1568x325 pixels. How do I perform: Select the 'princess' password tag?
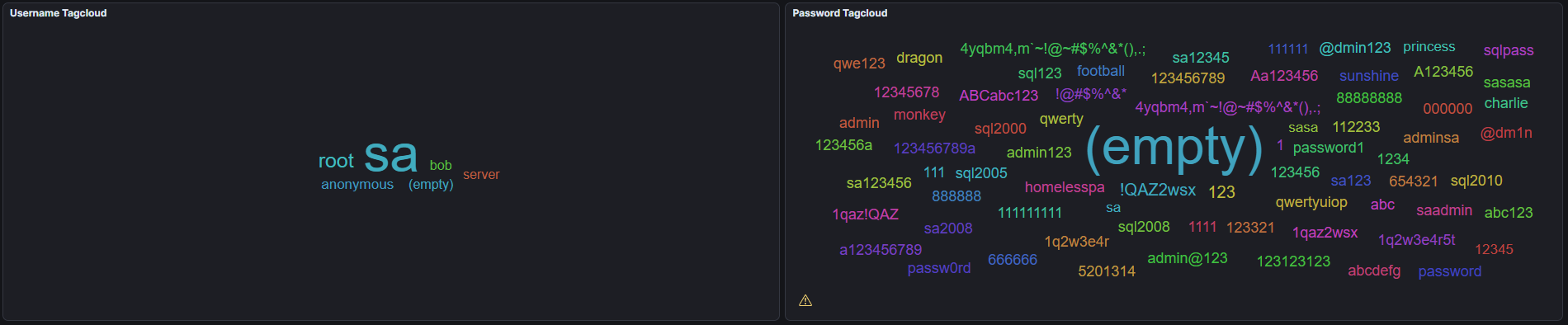tap(1429, 47)
